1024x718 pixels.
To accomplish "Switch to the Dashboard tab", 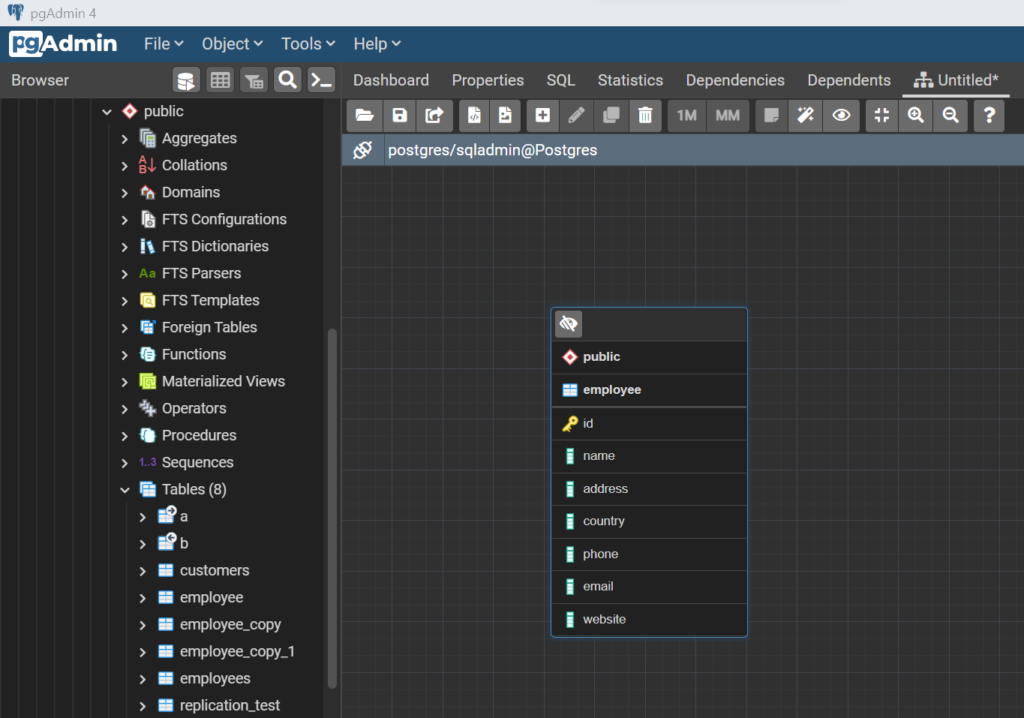I will coord(391,79).
